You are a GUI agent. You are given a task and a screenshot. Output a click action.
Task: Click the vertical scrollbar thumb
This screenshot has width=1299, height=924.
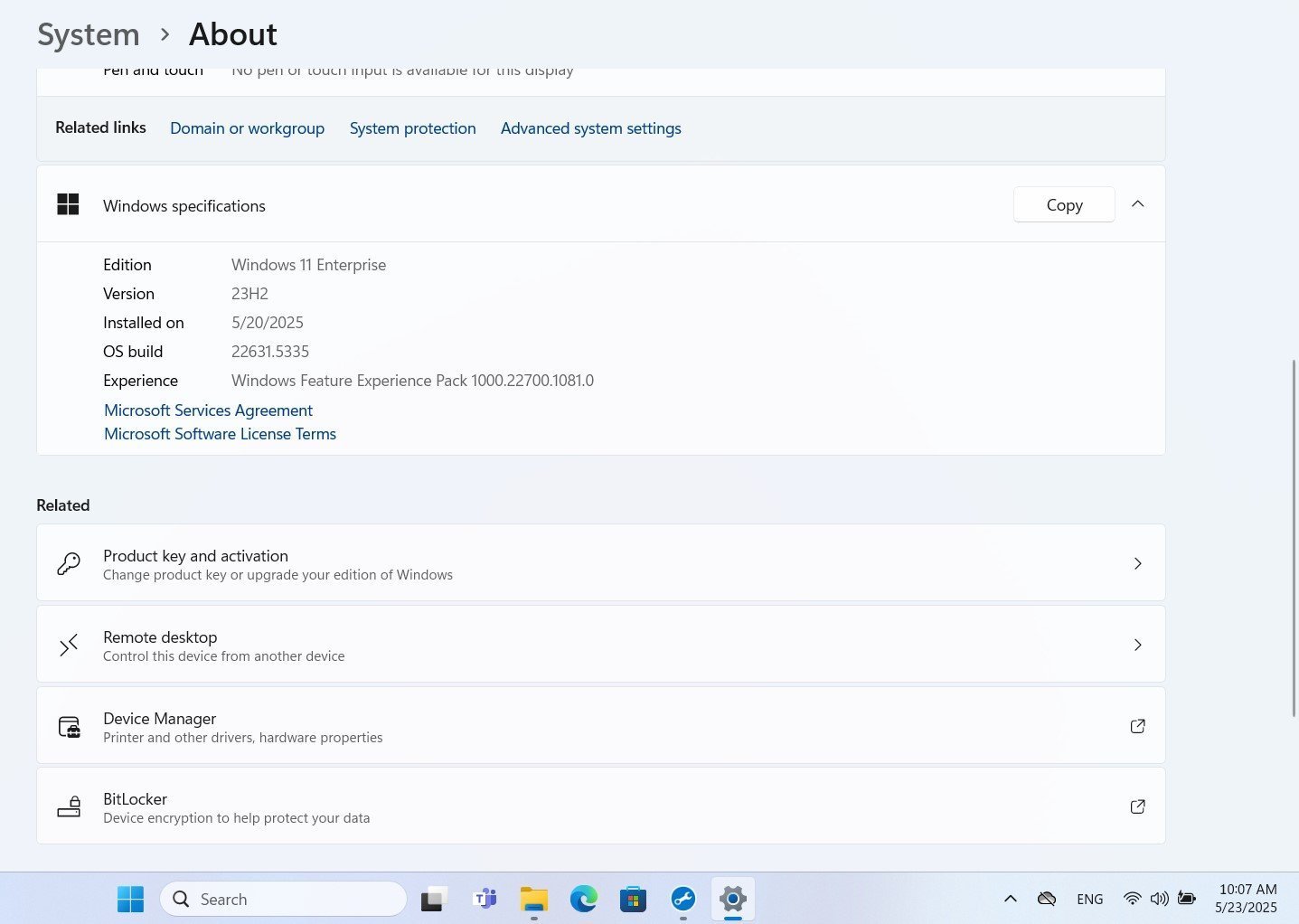(1294, 538)
